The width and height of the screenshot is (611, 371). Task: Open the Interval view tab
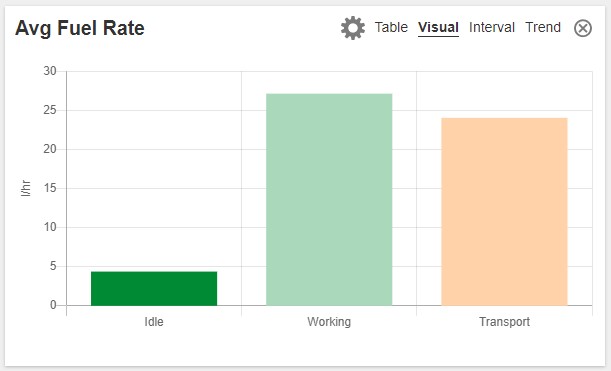492,27
